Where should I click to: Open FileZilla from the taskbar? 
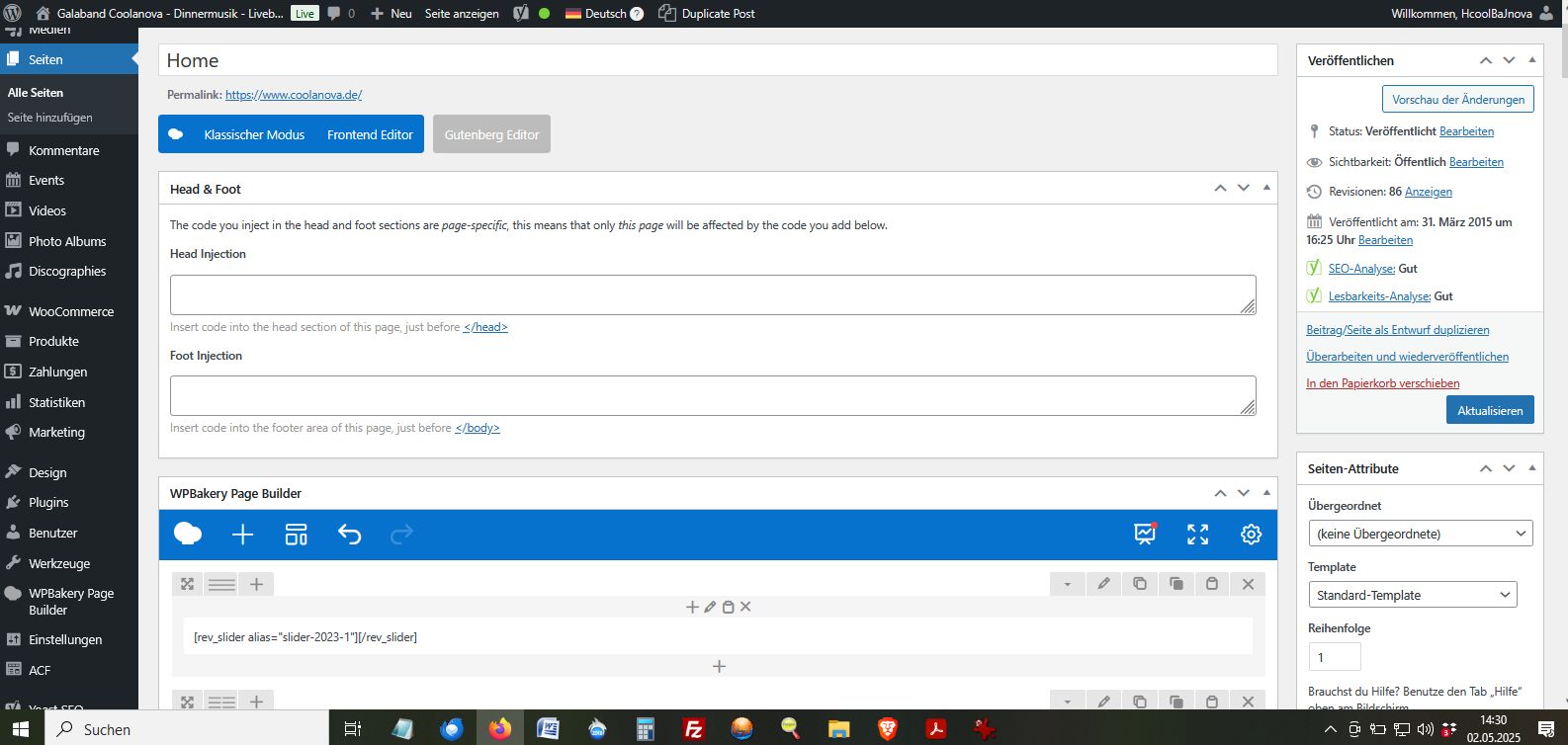pyautogui.click(x=693, y=729)
